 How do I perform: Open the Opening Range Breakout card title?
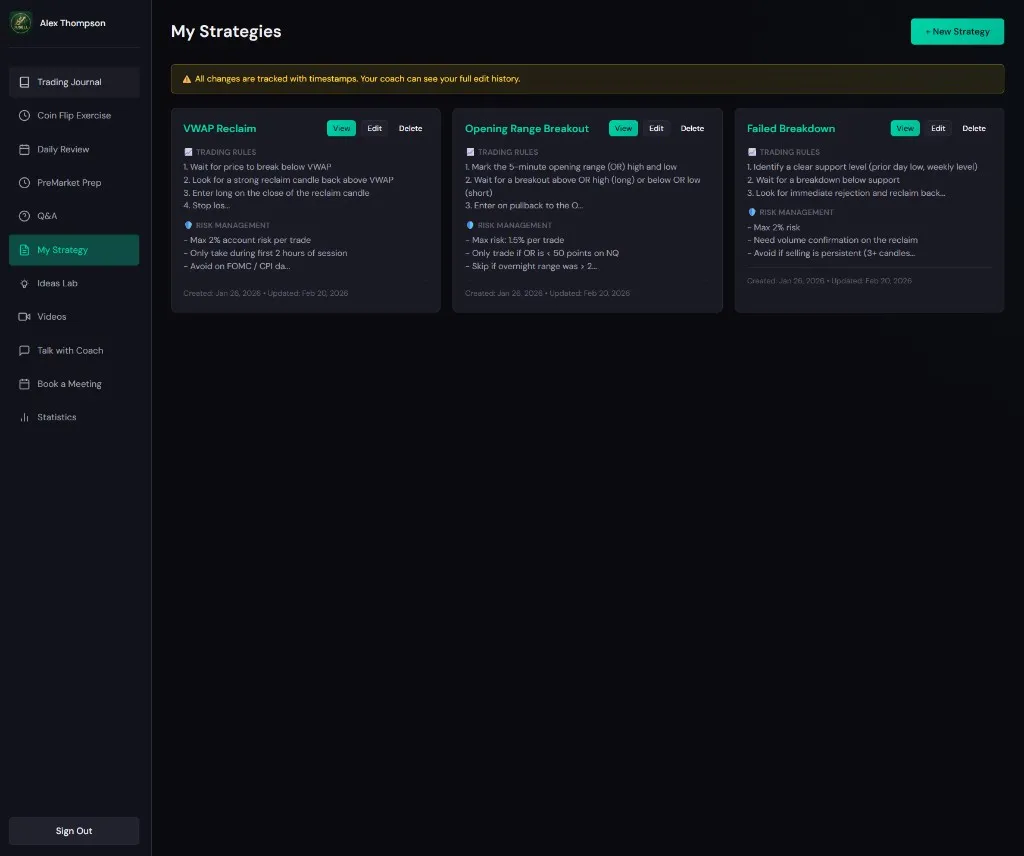[527, 128]
